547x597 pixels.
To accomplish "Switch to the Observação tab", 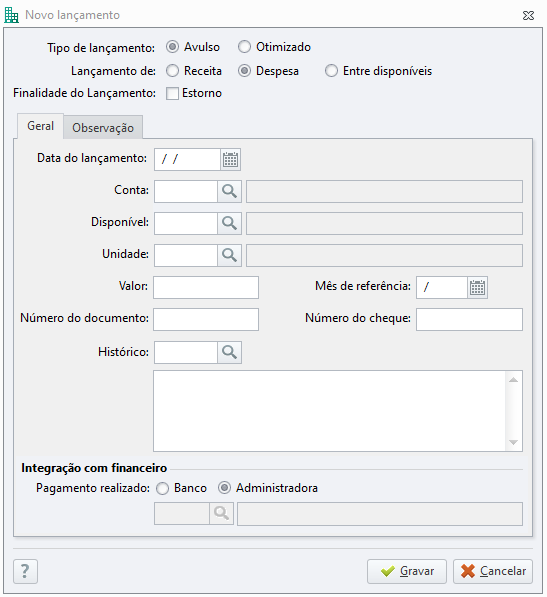I will pyautogui.click(x=103, y=128).
